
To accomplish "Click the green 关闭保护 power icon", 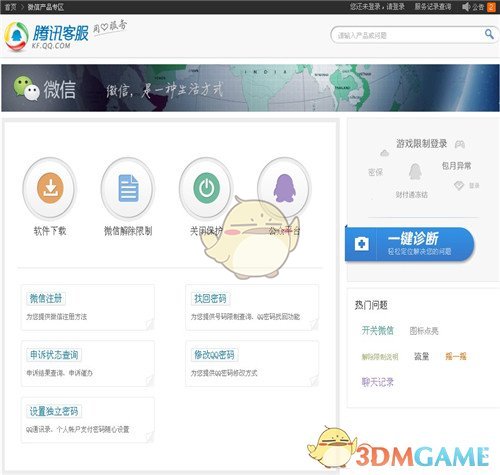I will coord(207,188).
